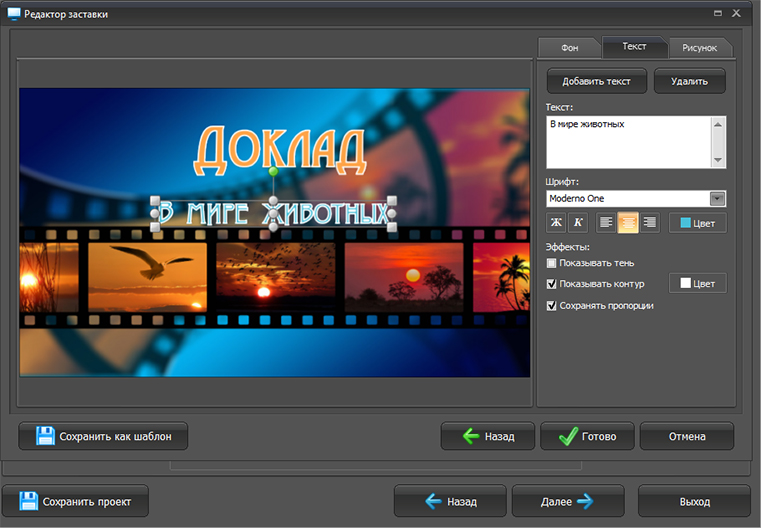
Task: Uncheck Показывать контур option
Action: point(552,284)
